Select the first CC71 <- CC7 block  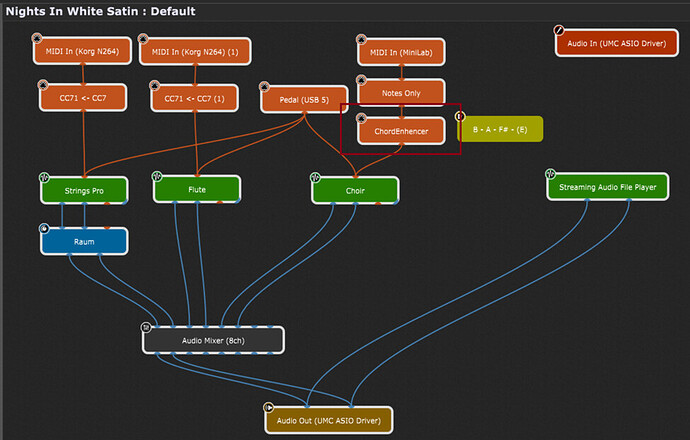pos(84,98)
